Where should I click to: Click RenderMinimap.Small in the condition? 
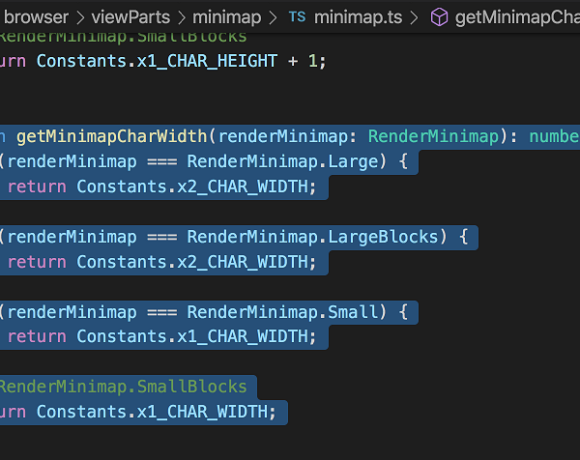[283, 312]
